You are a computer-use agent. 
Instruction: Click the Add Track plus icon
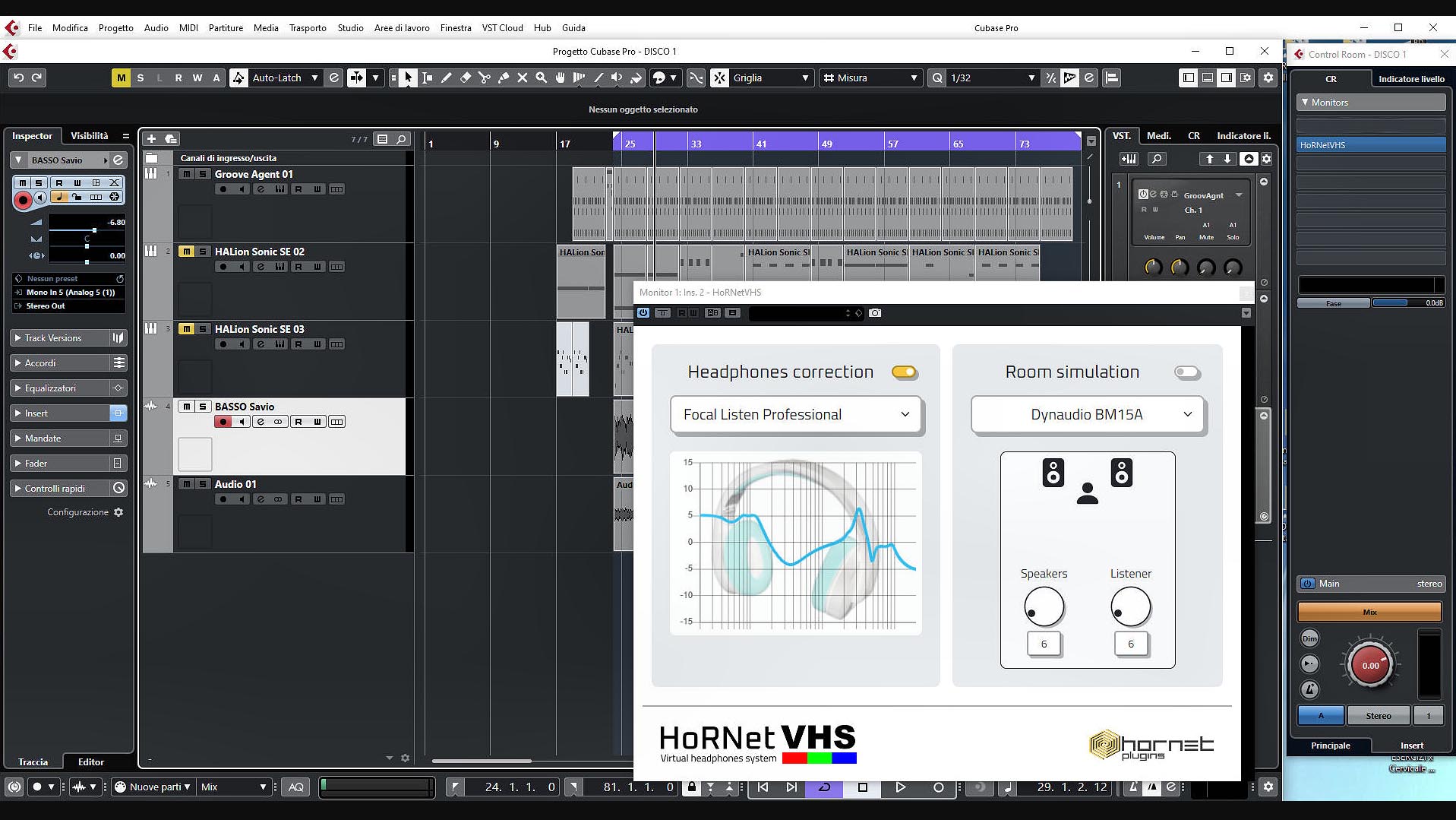point(151,138)
